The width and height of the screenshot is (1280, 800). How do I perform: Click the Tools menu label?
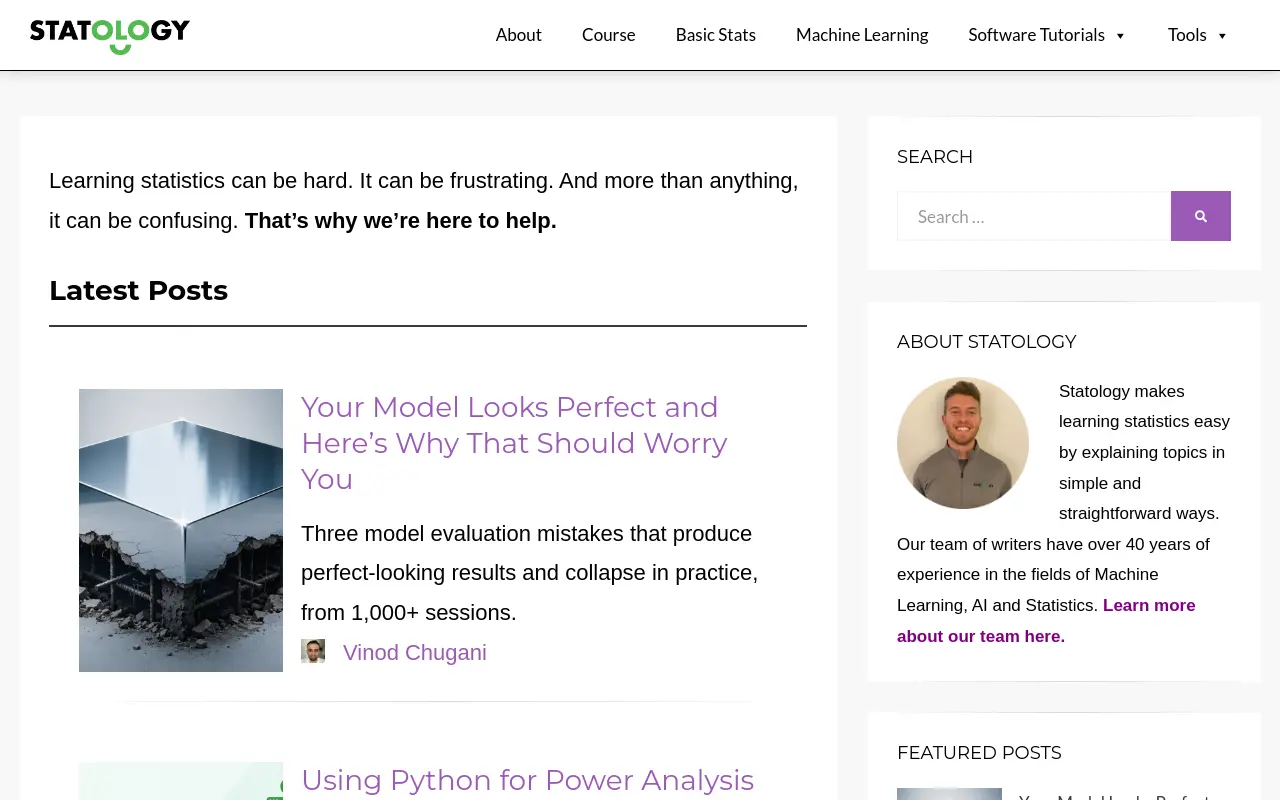[1187, 35]
